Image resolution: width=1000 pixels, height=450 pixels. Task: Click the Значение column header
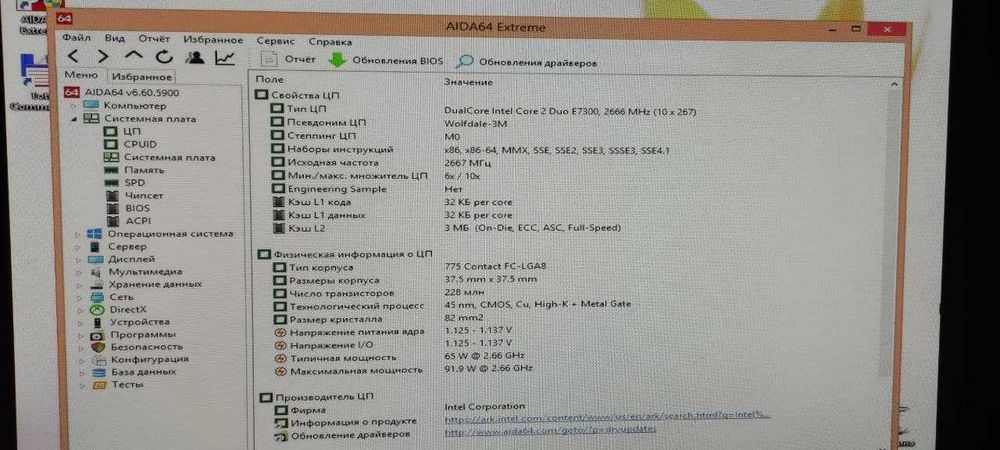point(468,82)
